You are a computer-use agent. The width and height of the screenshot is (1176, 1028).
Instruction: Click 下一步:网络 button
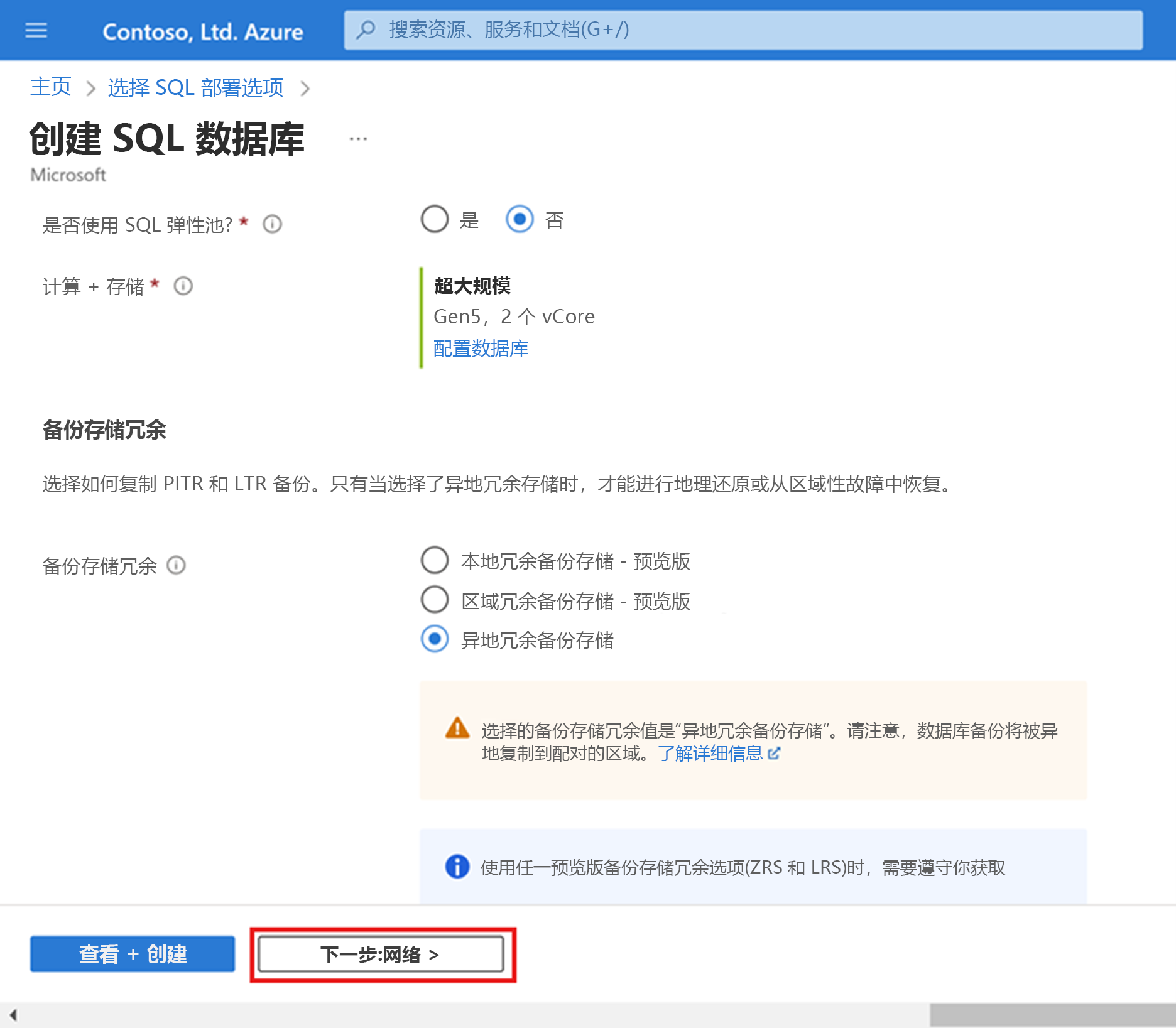tap(381, 955)
